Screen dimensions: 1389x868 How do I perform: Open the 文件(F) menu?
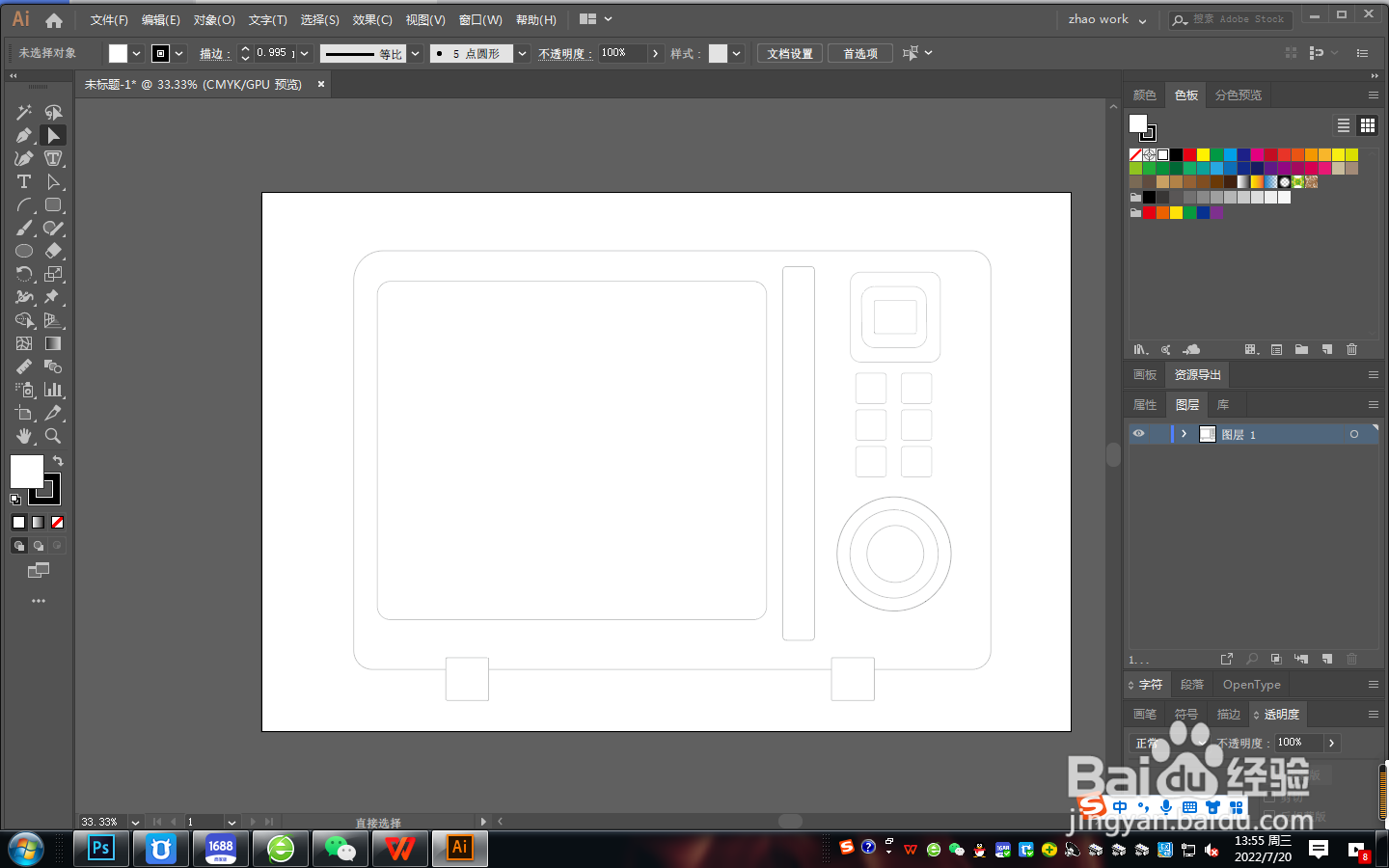click(x=109, y=19)
